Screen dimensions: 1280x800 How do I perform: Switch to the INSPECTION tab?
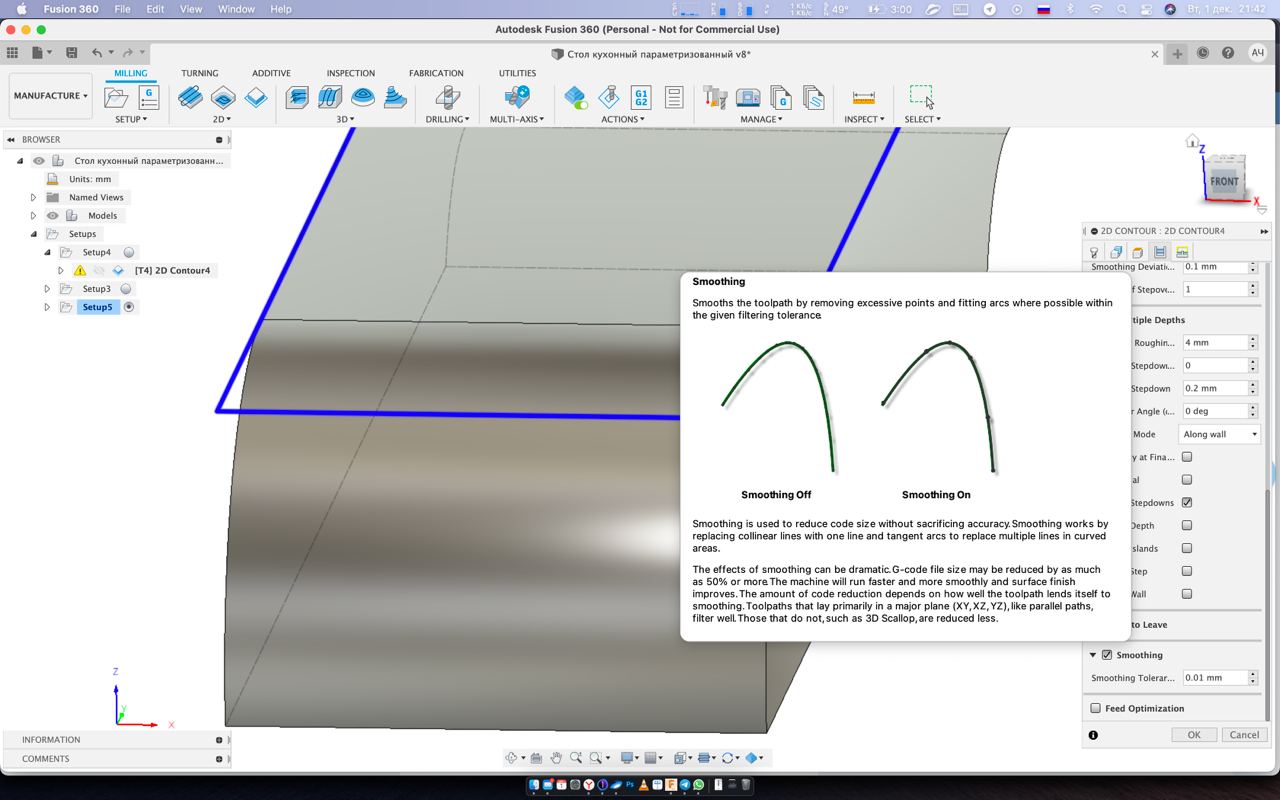pos(351,73)
